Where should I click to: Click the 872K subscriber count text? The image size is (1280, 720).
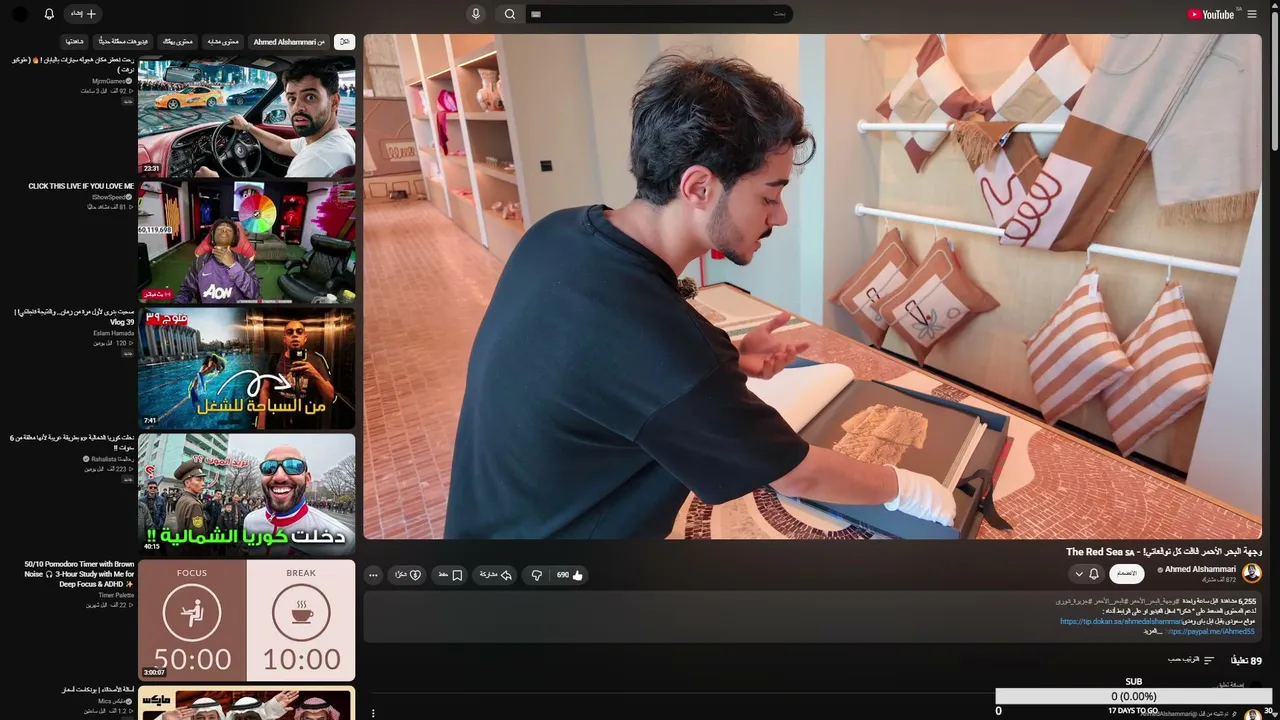tap(1219, 580)
